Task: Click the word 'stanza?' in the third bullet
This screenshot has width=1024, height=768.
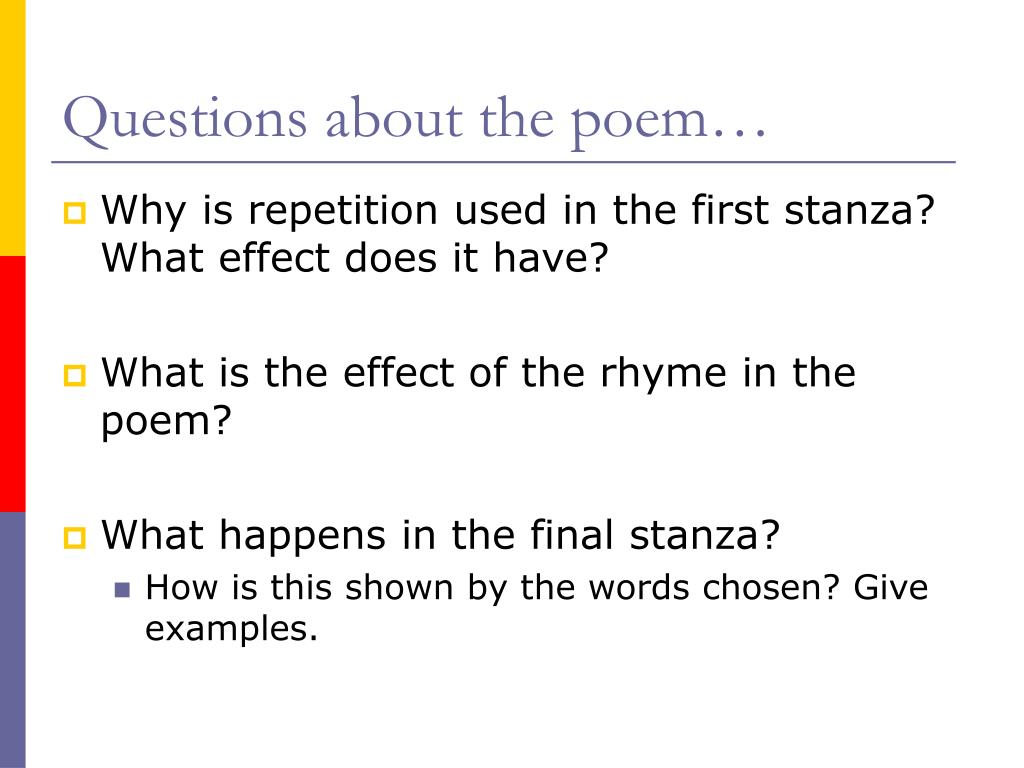Action: (705, 534)
